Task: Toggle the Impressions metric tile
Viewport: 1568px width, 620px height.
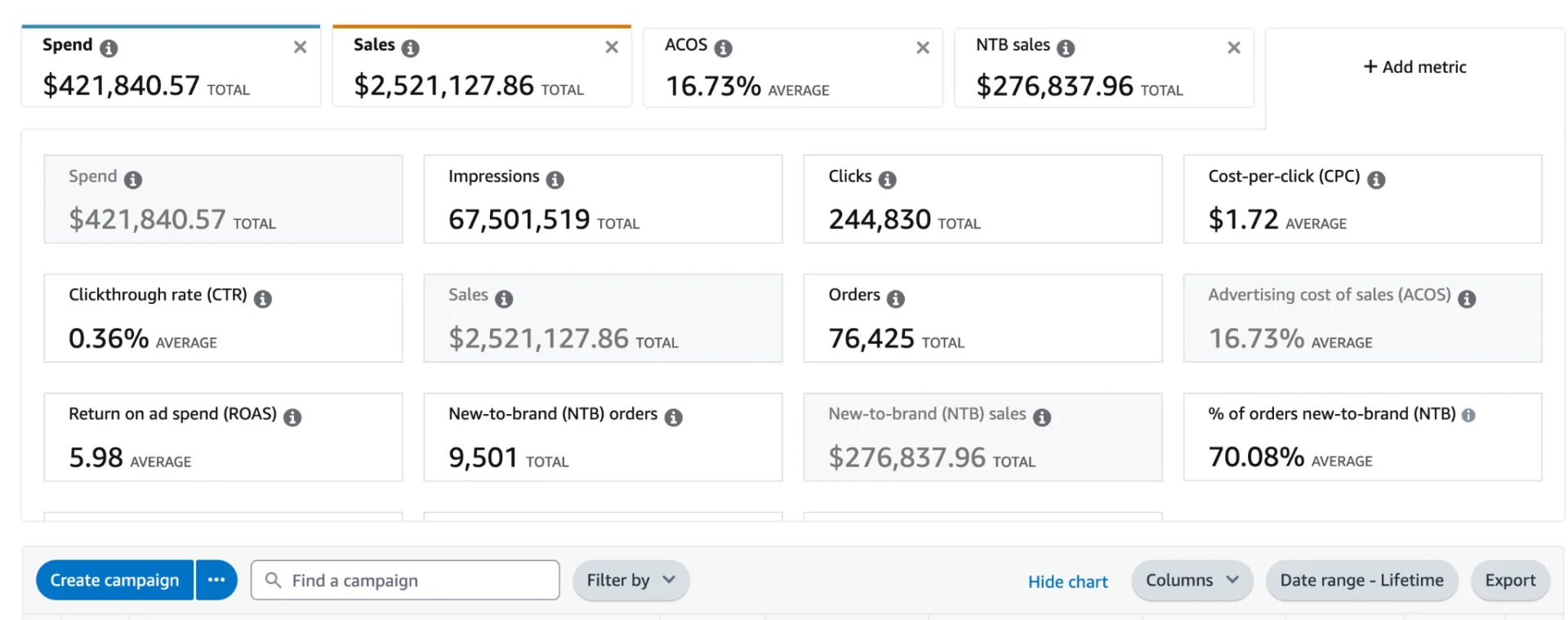Action: point(603,199)
